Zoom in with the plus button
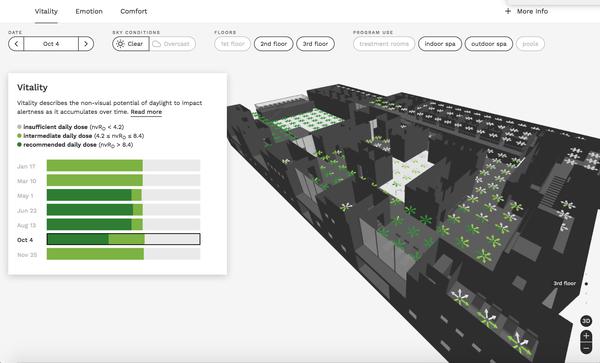Viewport: 600px width, 363px height. click(x=586, y=336)
